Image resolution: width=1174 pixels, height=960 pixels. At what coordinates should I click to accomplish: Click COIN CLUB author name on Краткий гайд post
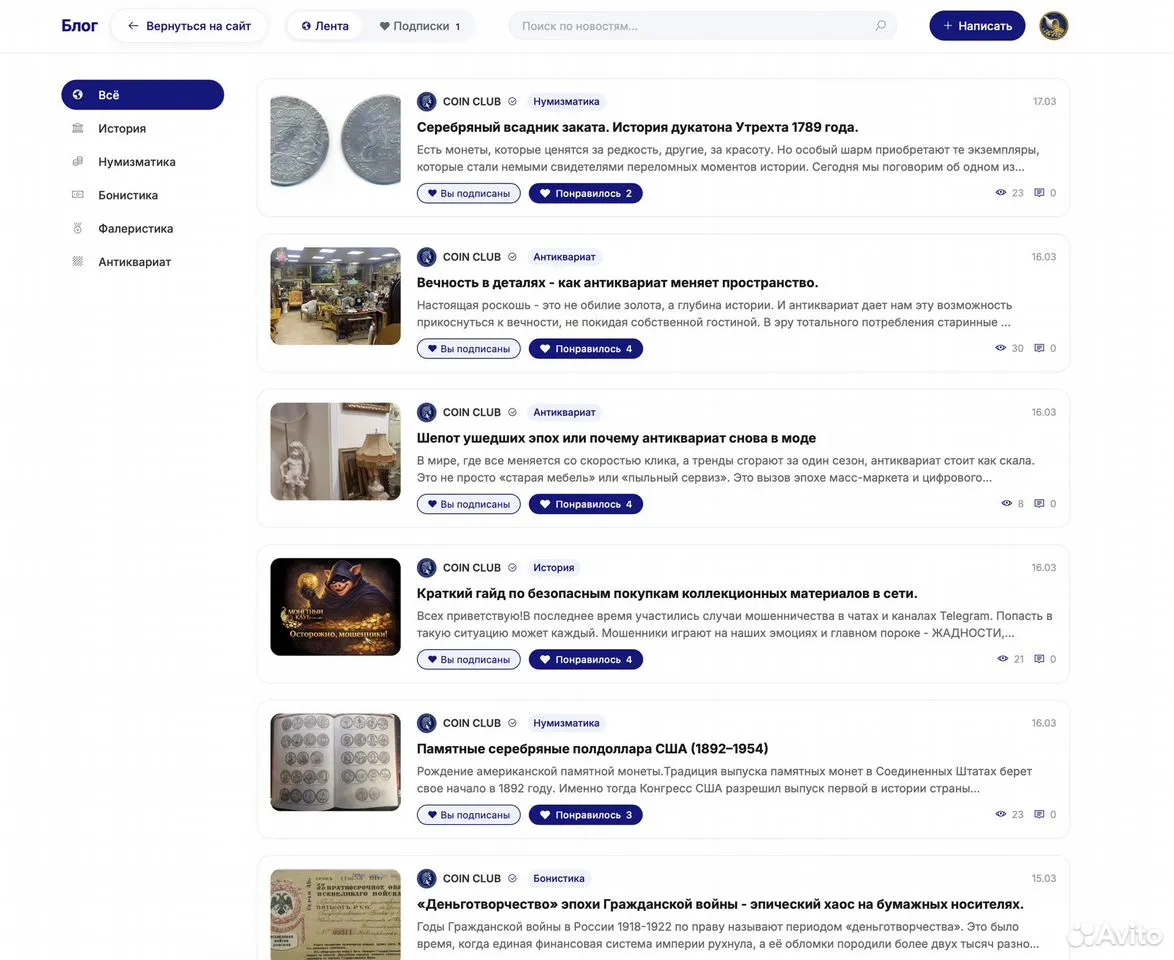472,568
